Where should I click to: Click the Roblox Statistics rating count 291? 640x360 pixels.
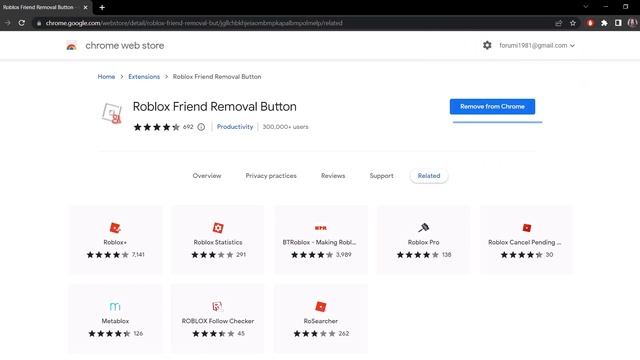[x=241, y=255]
